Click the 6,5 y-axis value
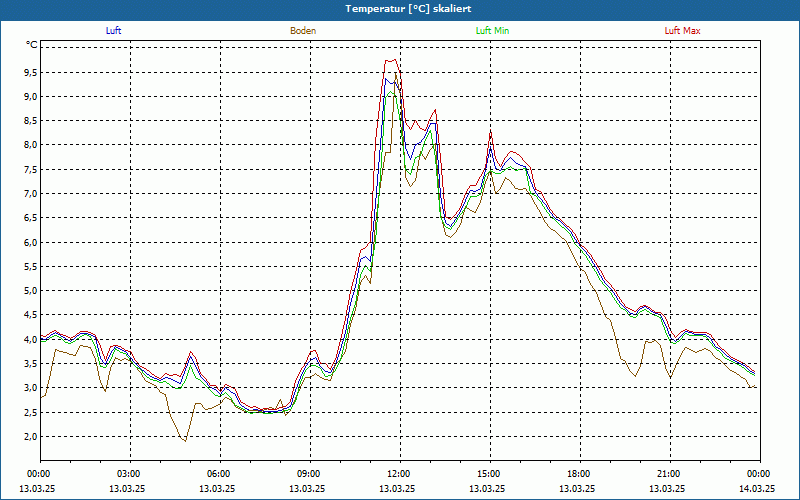800x500 pixels. [31, 218]
